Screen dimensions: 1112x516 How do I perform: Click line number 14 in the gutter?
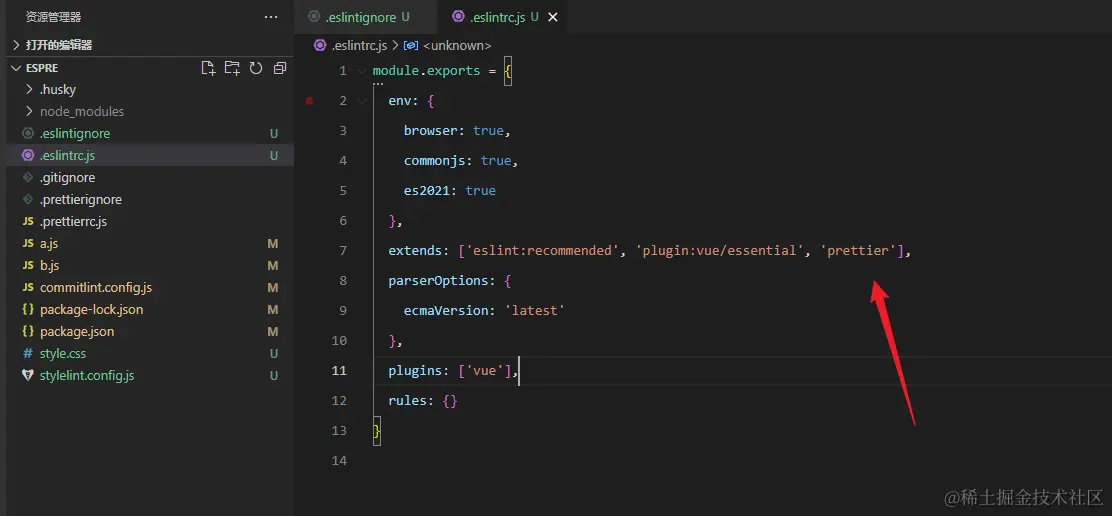[339, 460]
